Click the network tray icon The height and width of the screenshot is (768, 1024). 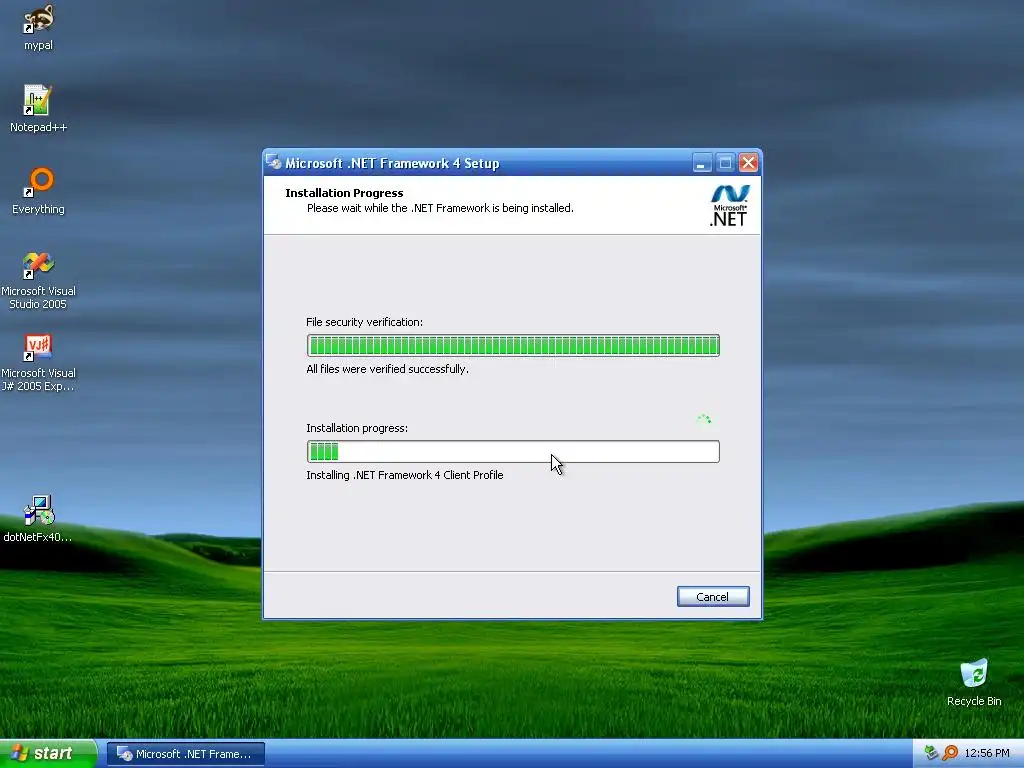pos(931,753)
